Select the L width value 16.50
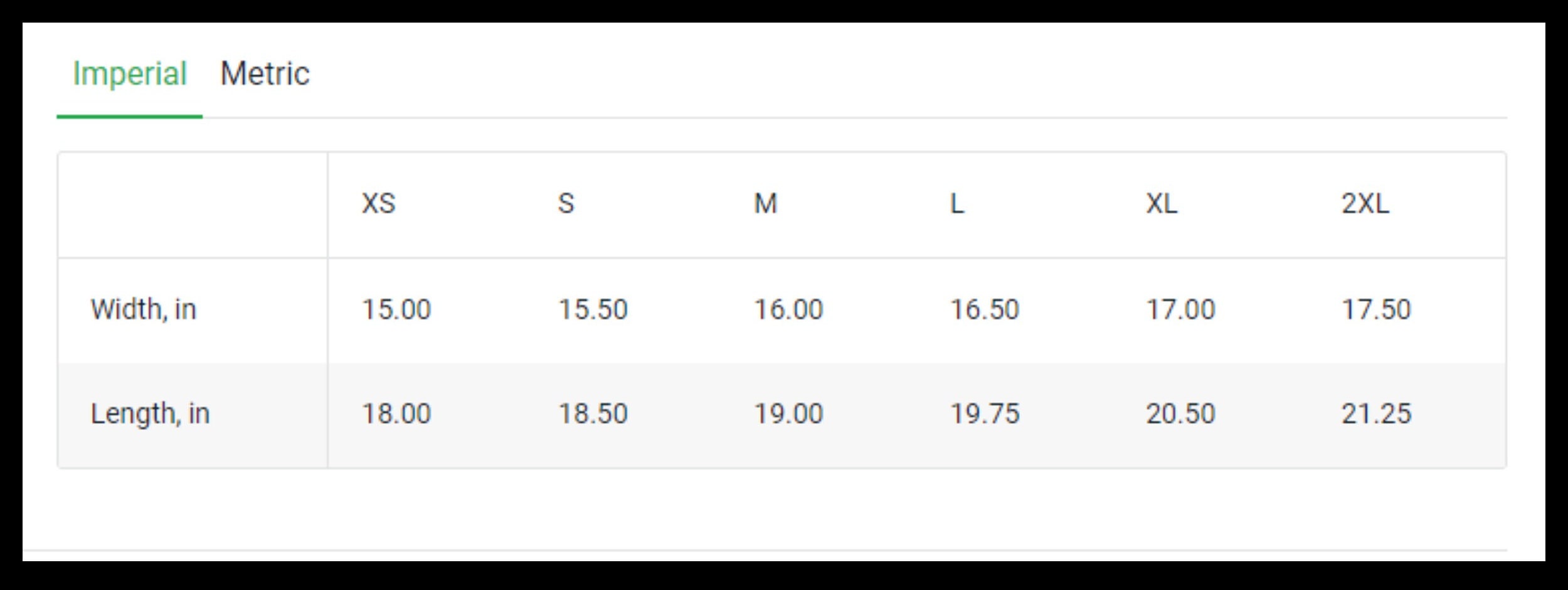The height and width of the screenshot is (590, 1568). click(985, 309)
